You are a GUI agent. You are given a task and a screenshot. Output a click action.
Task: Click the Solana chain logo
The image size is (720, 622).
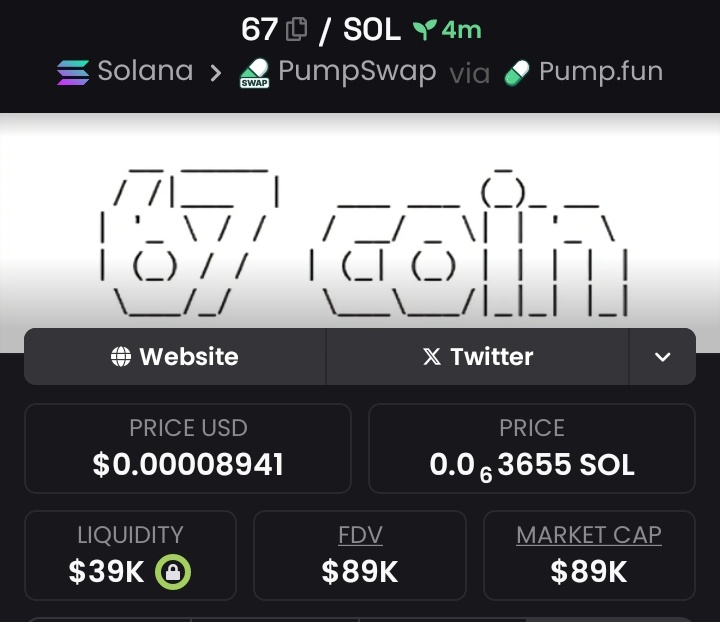click(x=73, y=73)
